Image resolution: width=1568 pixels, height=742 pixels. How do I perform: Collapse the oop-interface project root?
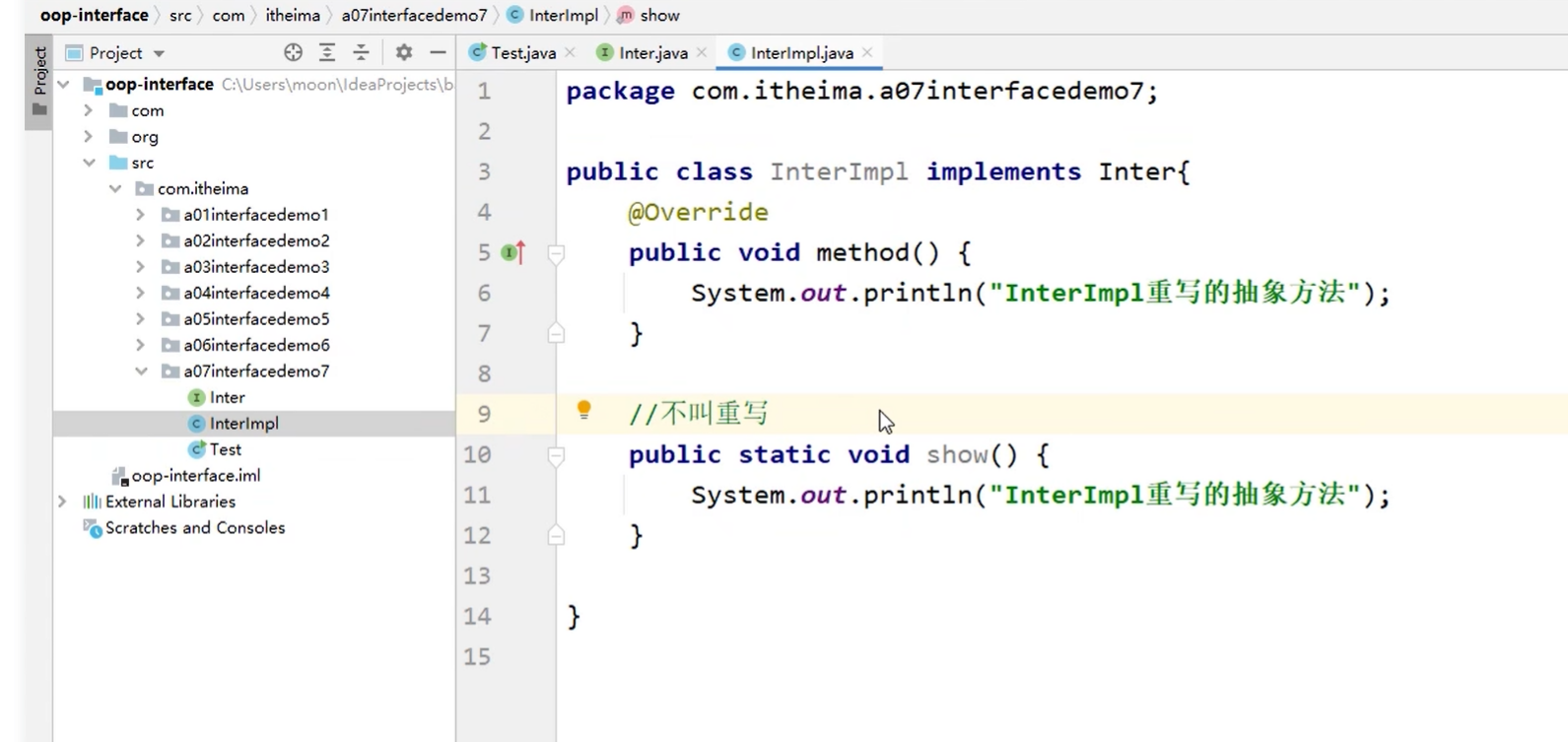point(64,85)
